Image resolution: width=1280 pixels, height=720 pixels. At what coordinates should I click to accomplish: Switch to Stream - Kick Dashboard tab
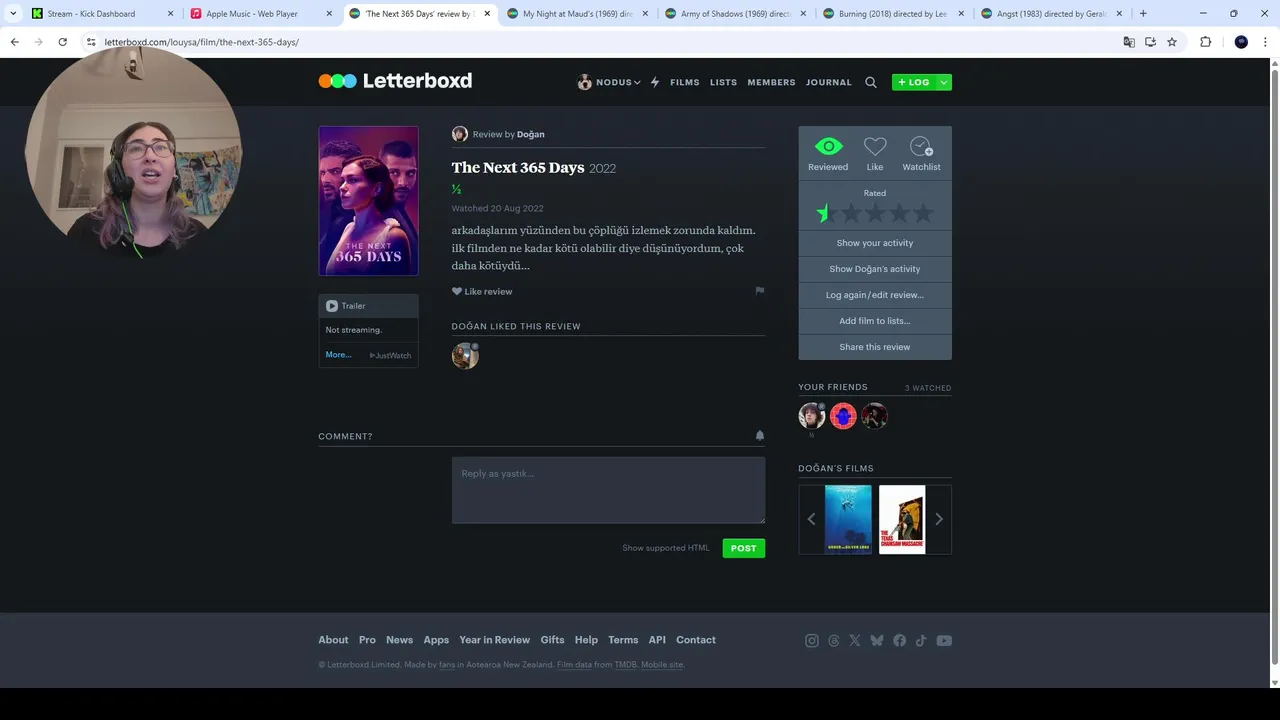(x=100, y=14)
